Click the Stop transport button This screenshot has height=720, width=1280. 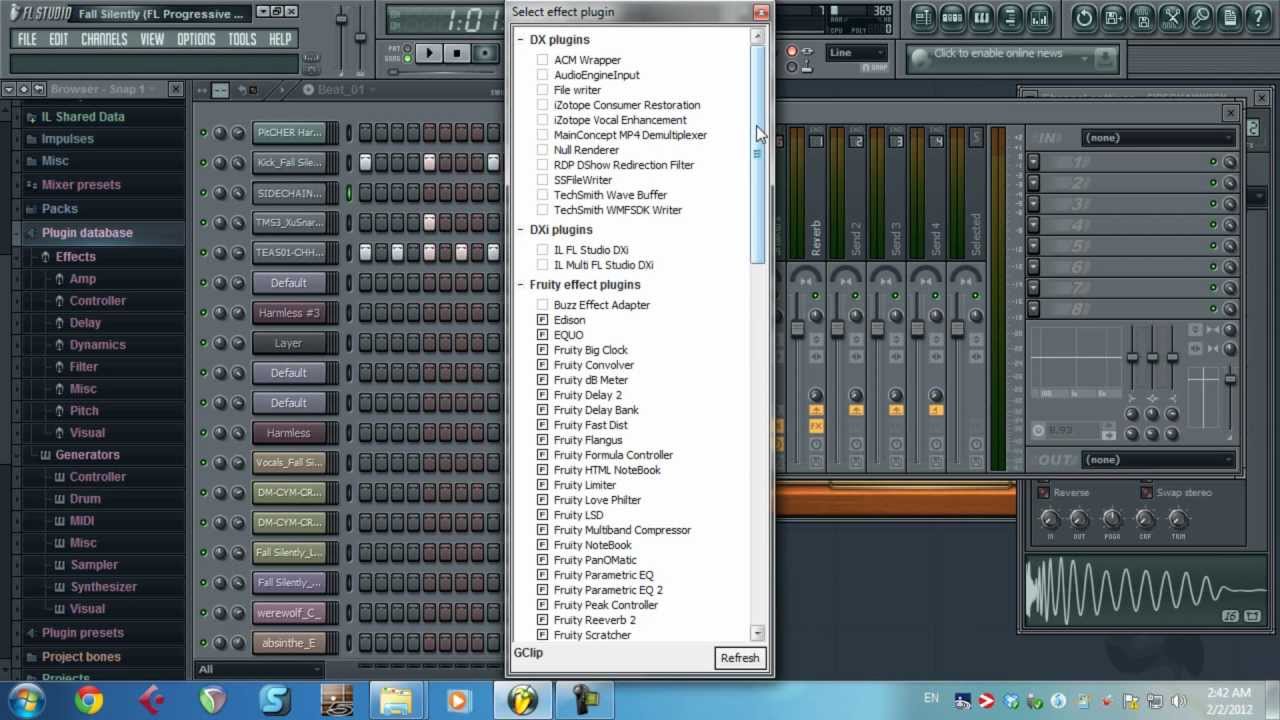tap(457, 53)
